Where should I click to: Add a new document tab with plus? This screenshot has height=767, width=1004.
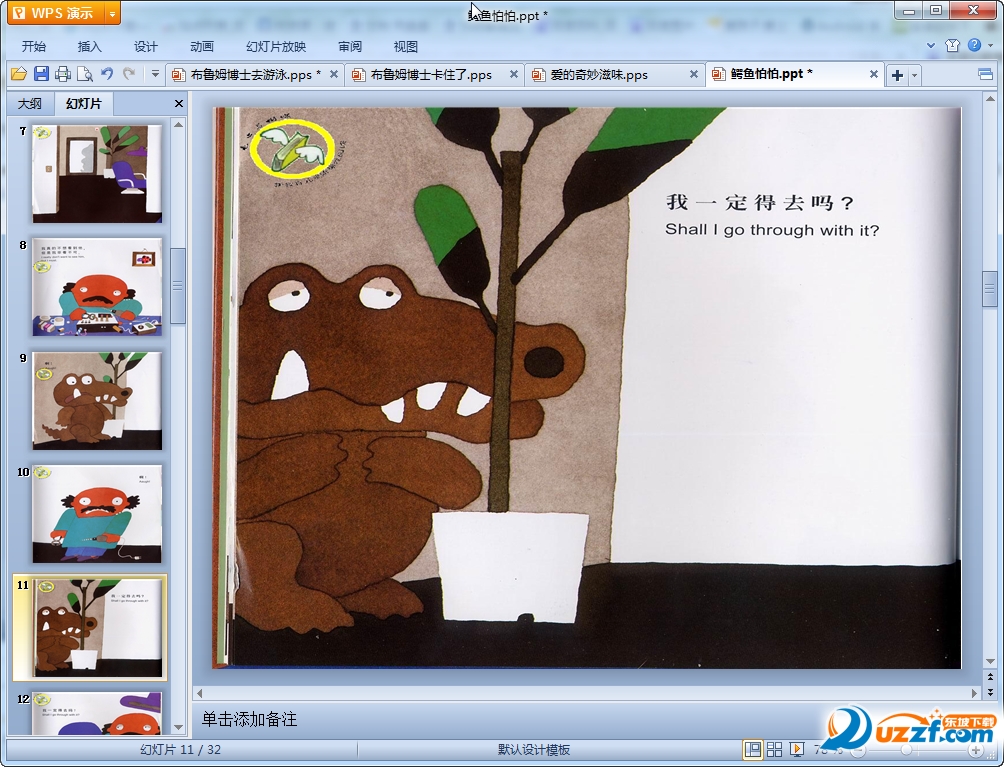[897, 75]
